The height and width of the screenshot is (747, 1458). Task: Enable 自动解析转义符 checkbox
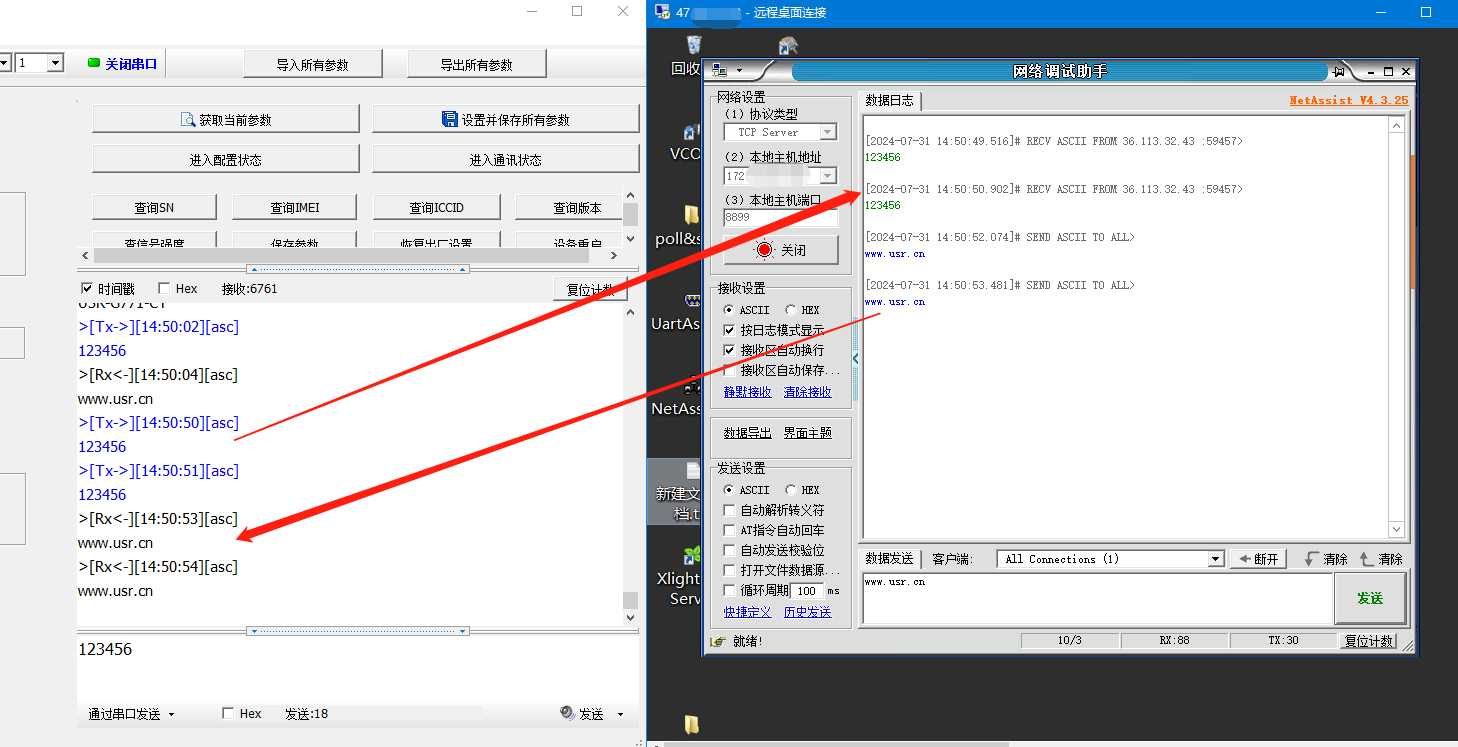coord(729,510)
